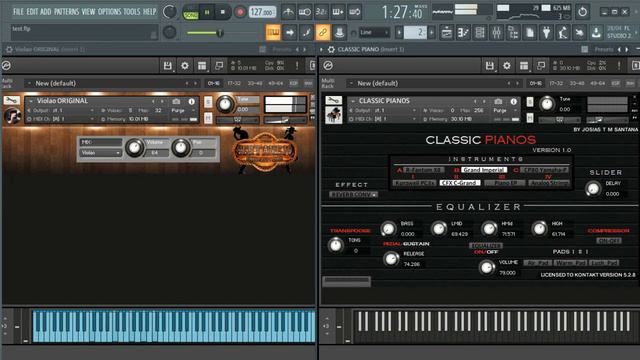640x360 pixels.
Task: Select the Grand Imperial instrument
Action: [484, 170]
